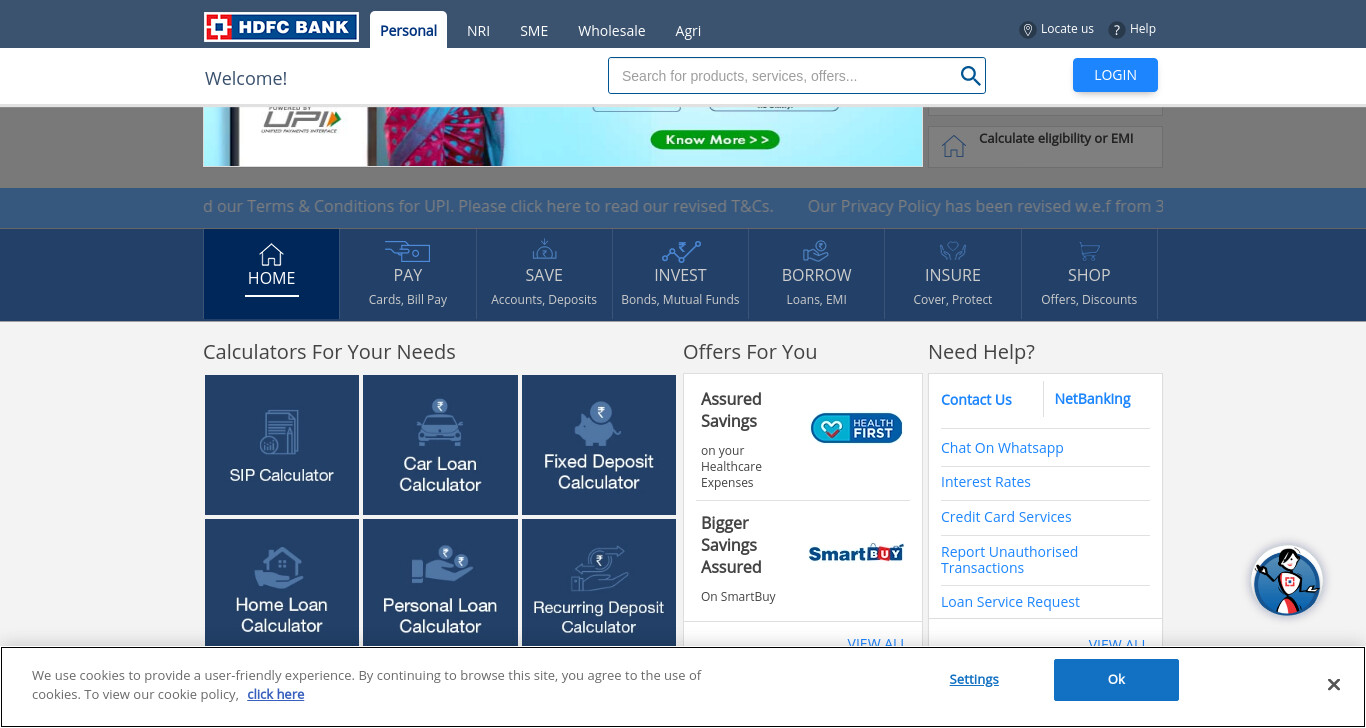Click Chat On Whatsapp link
The width and height of the screenshot is (1366, 728).
[1002, 448]
